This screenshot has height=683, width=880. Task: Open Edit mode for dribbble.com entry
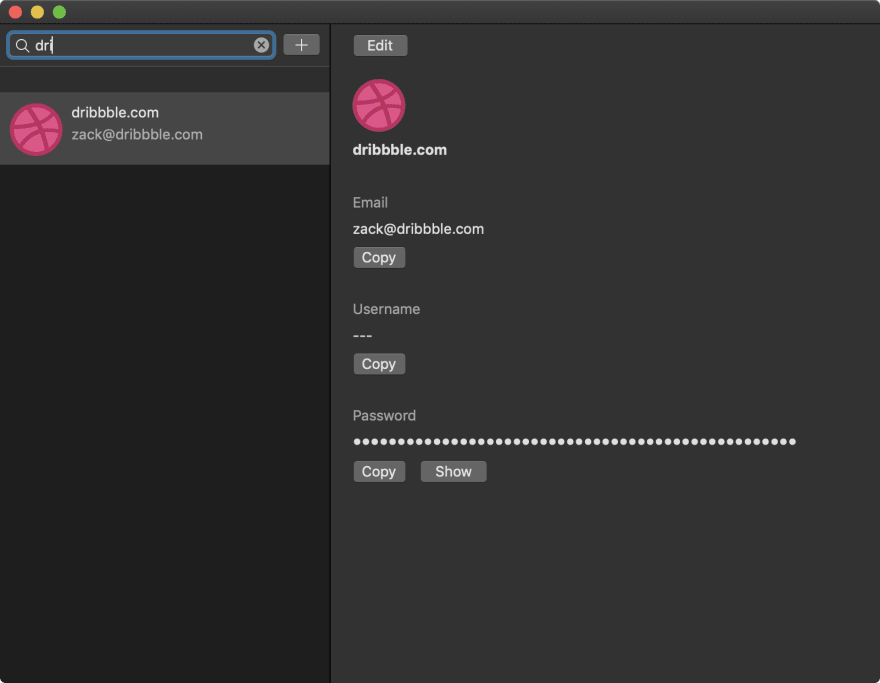click(380, 45)
